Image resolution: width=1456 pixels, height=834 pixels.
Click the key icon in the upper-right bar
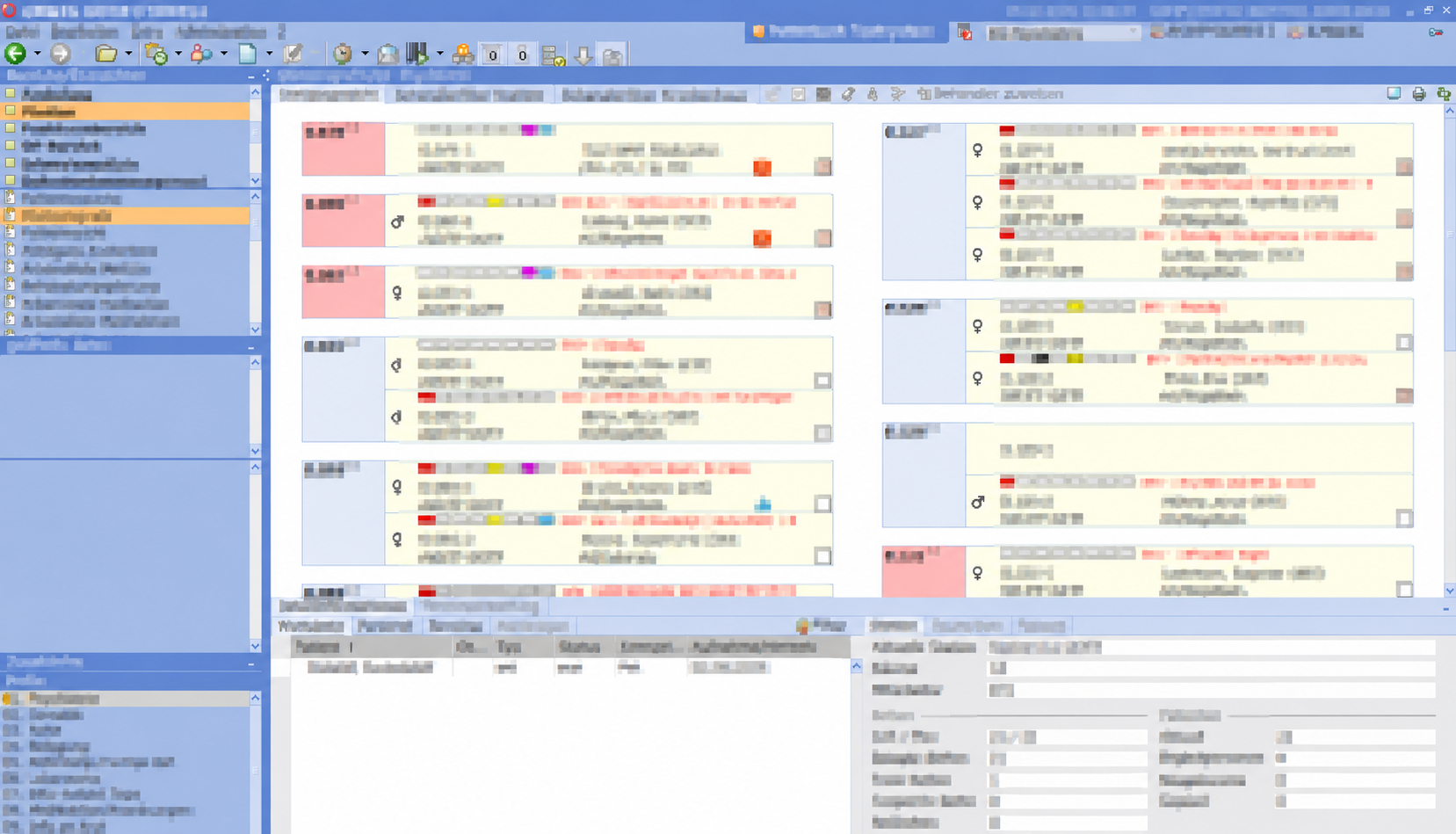tap(1436, 33)
